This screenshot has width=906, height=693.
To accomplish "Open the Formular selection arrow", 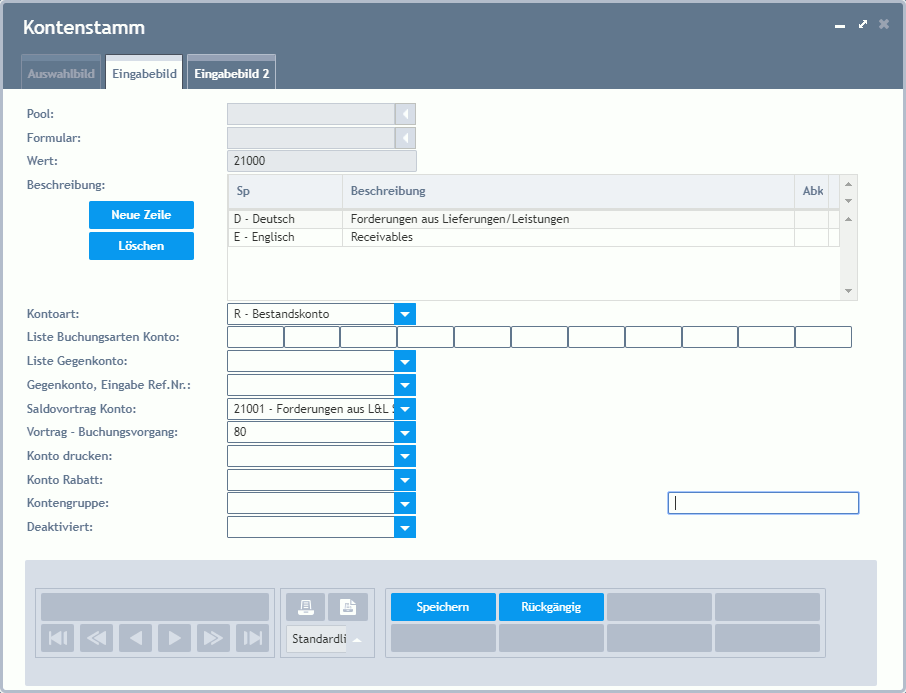I will pyautogui.click(x=405, y=138).
